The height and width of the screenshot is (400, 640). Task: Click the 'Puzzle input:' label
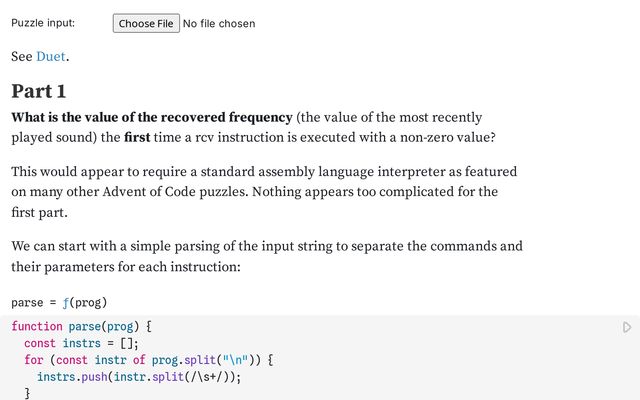click(x=43, y=23)
